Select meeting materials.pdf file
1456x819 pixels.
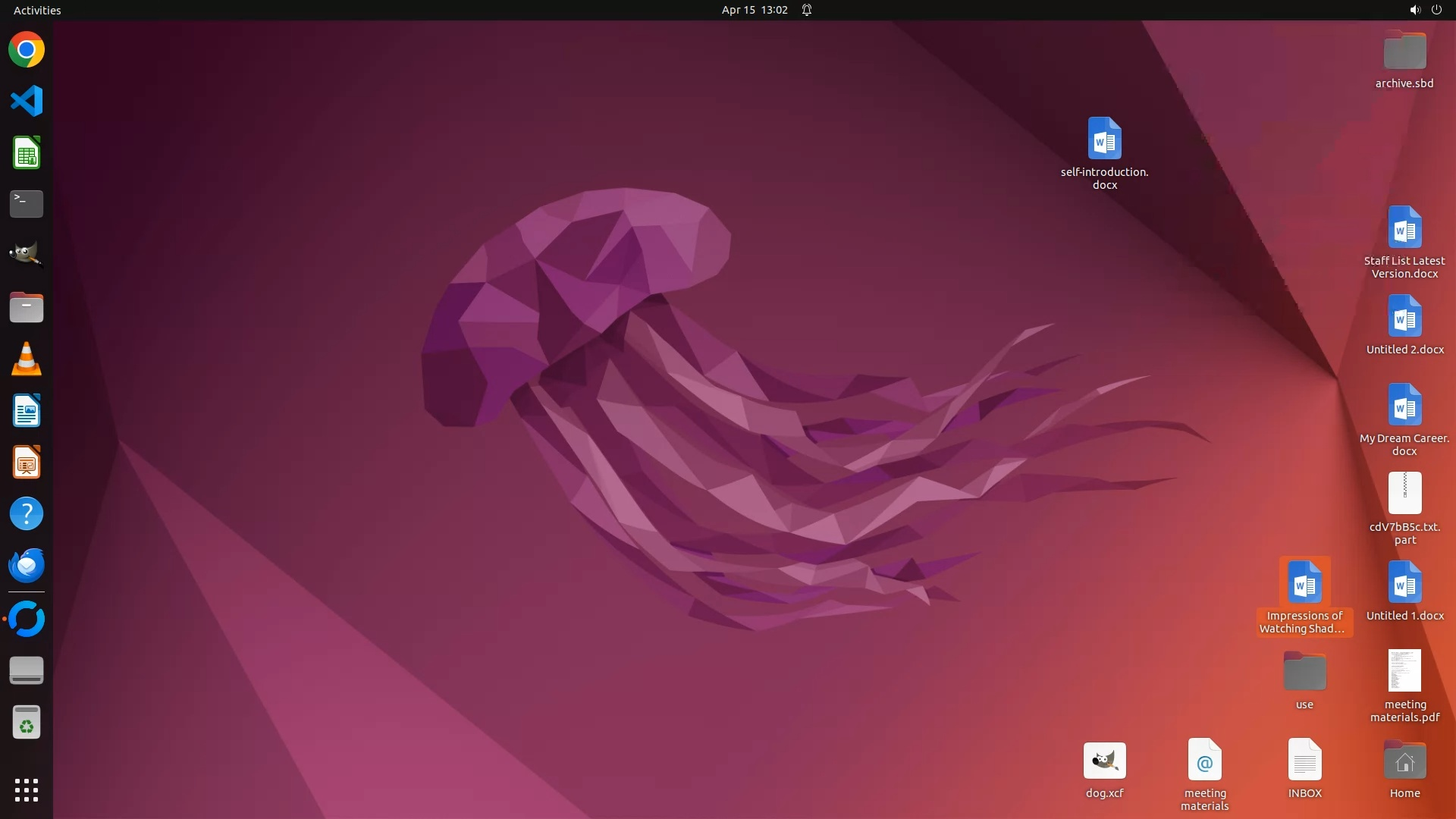pyautogui.click(x=1404, y=671)
